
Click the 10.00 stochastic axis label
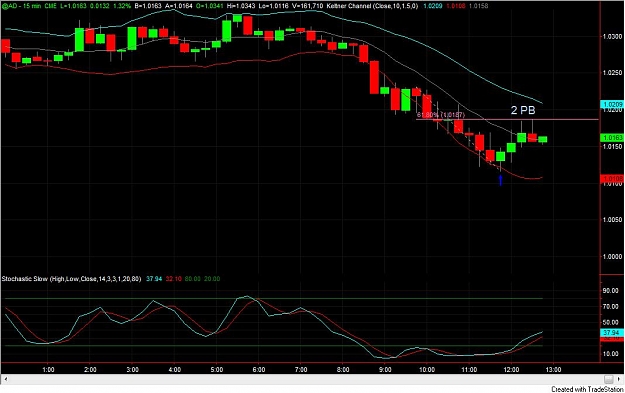pos(611,354)
